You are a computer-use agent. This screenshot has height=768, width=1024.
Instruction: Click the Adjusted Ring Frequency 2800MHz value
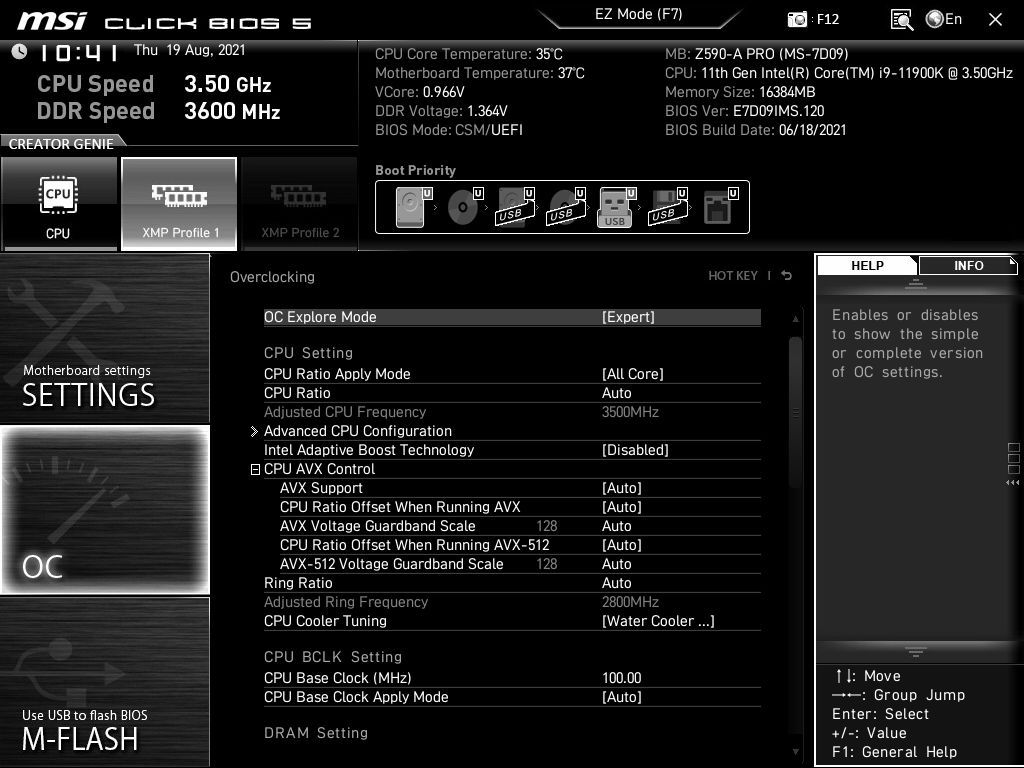coord(630,601)
